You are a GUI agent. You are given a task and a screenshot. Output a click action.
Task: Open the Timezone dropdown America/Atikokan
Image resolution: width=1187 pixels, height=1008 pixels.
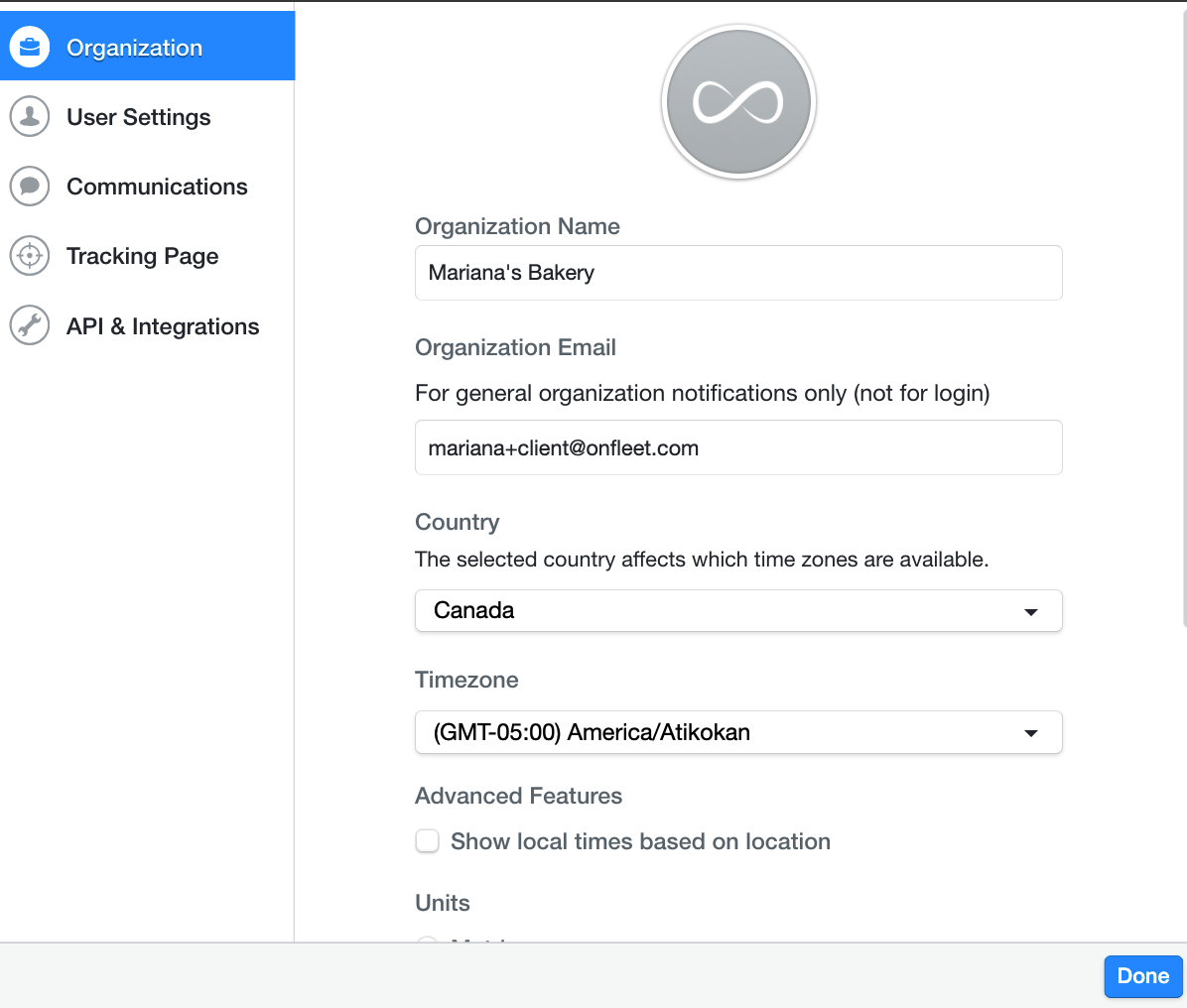(738, 732)
